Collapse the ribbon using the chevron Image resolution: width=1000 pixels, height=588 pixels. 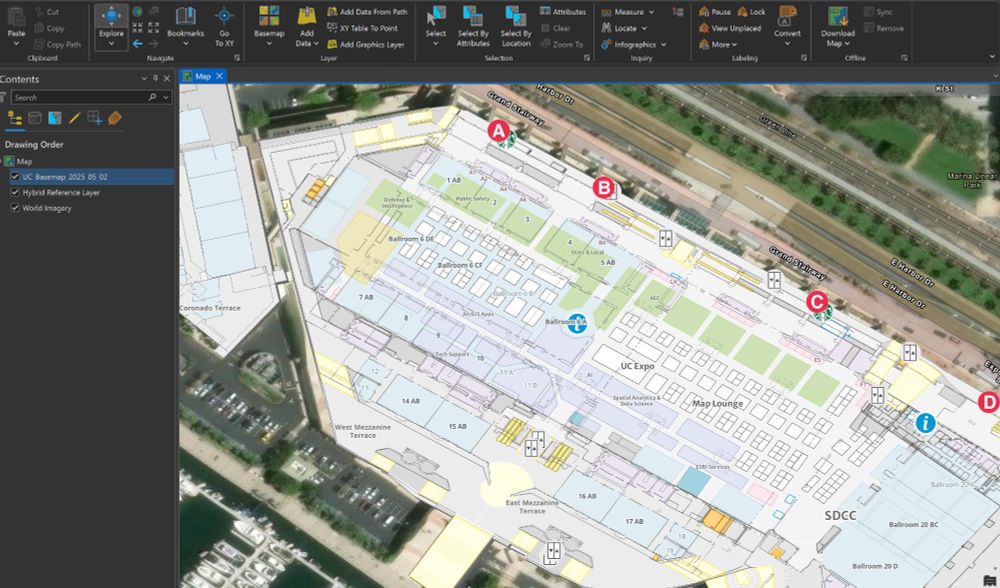click(992, 57)
